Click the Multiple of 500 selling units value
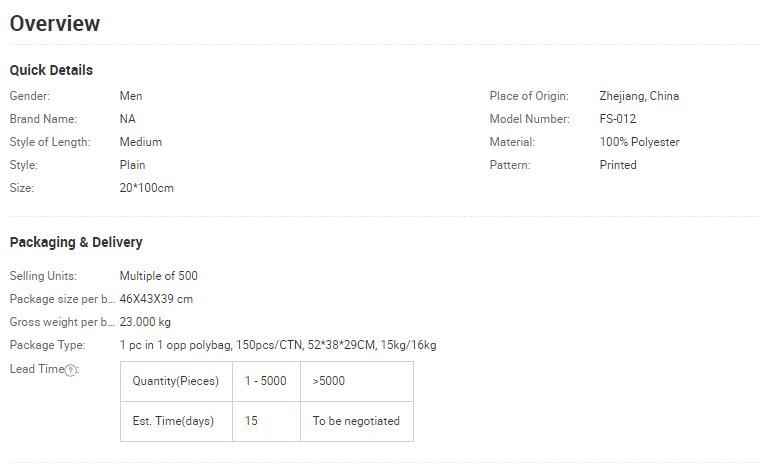Screen dimensions: 760x470 pyautogui.click(x=158, y=276)
